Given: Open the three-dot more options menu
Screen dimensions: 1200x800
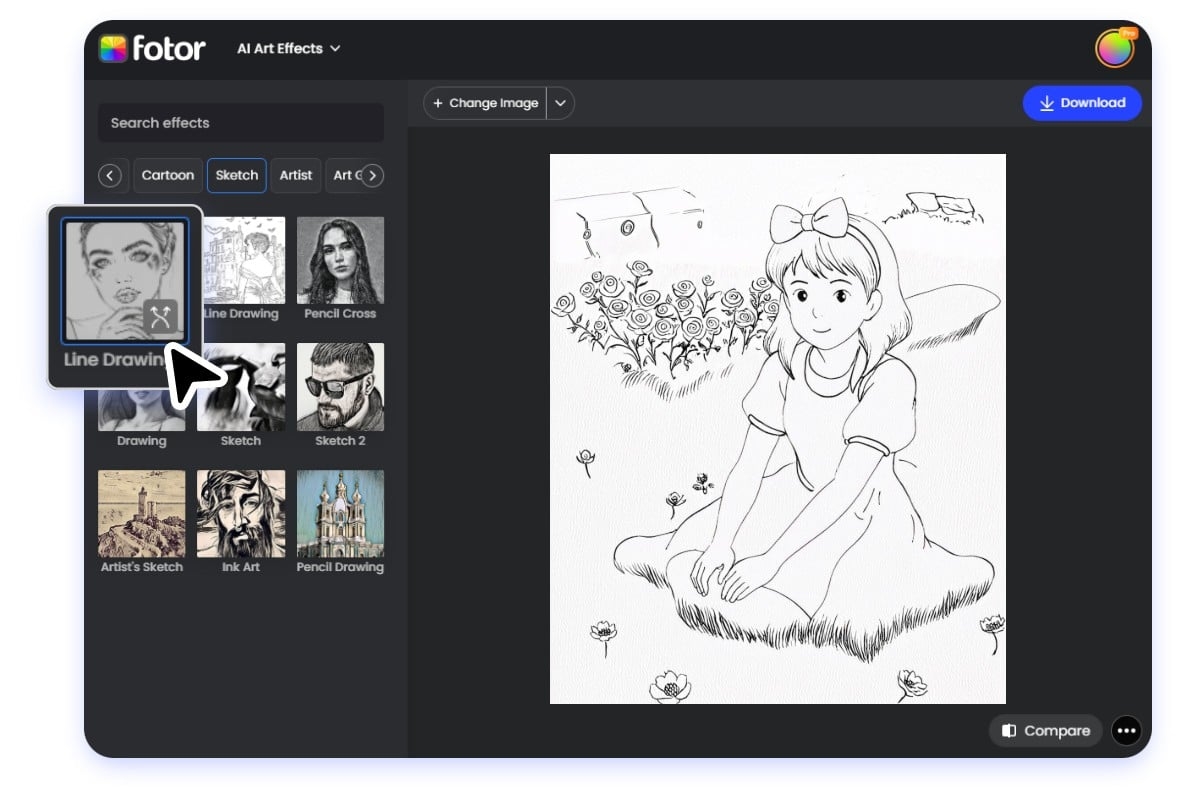Looking at the screenshot, I should tap(1126, 731).
